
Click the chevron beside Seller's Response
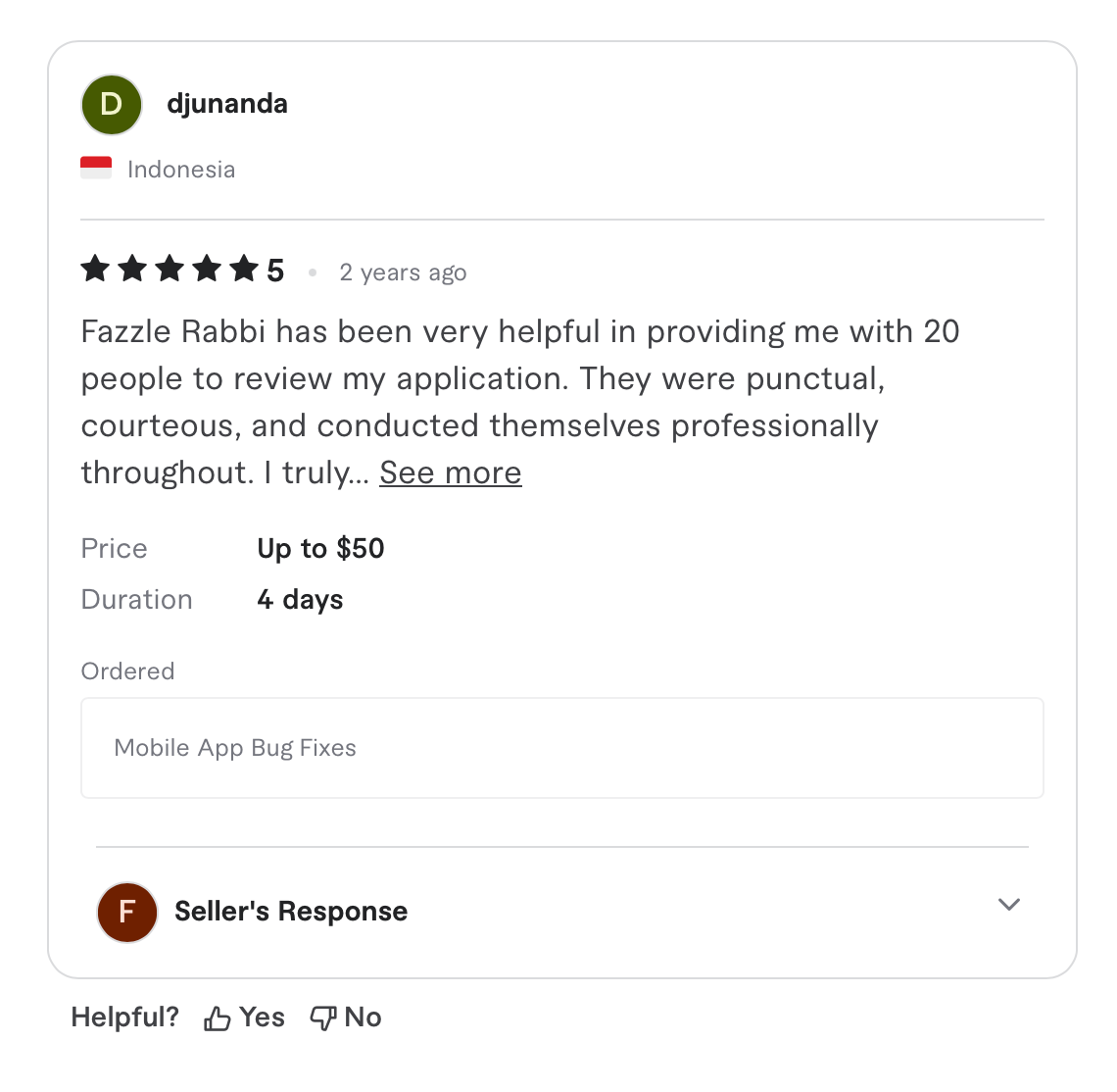(x=1008, y=905)
